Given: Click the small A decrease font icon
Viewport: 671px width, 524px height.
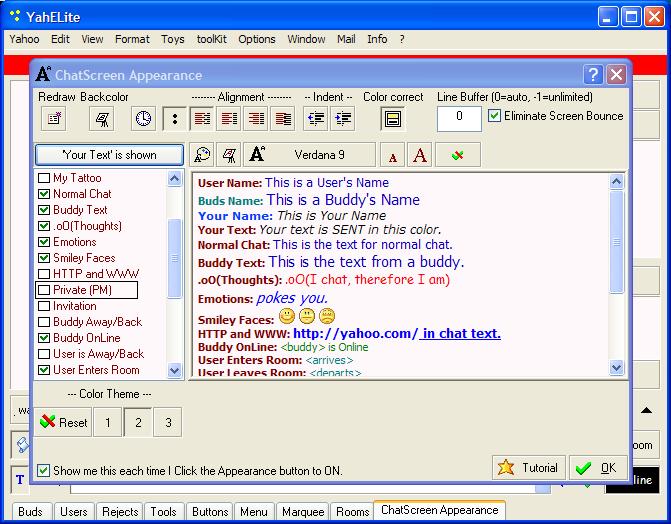Looking at the screenshot, I should 393,155.
